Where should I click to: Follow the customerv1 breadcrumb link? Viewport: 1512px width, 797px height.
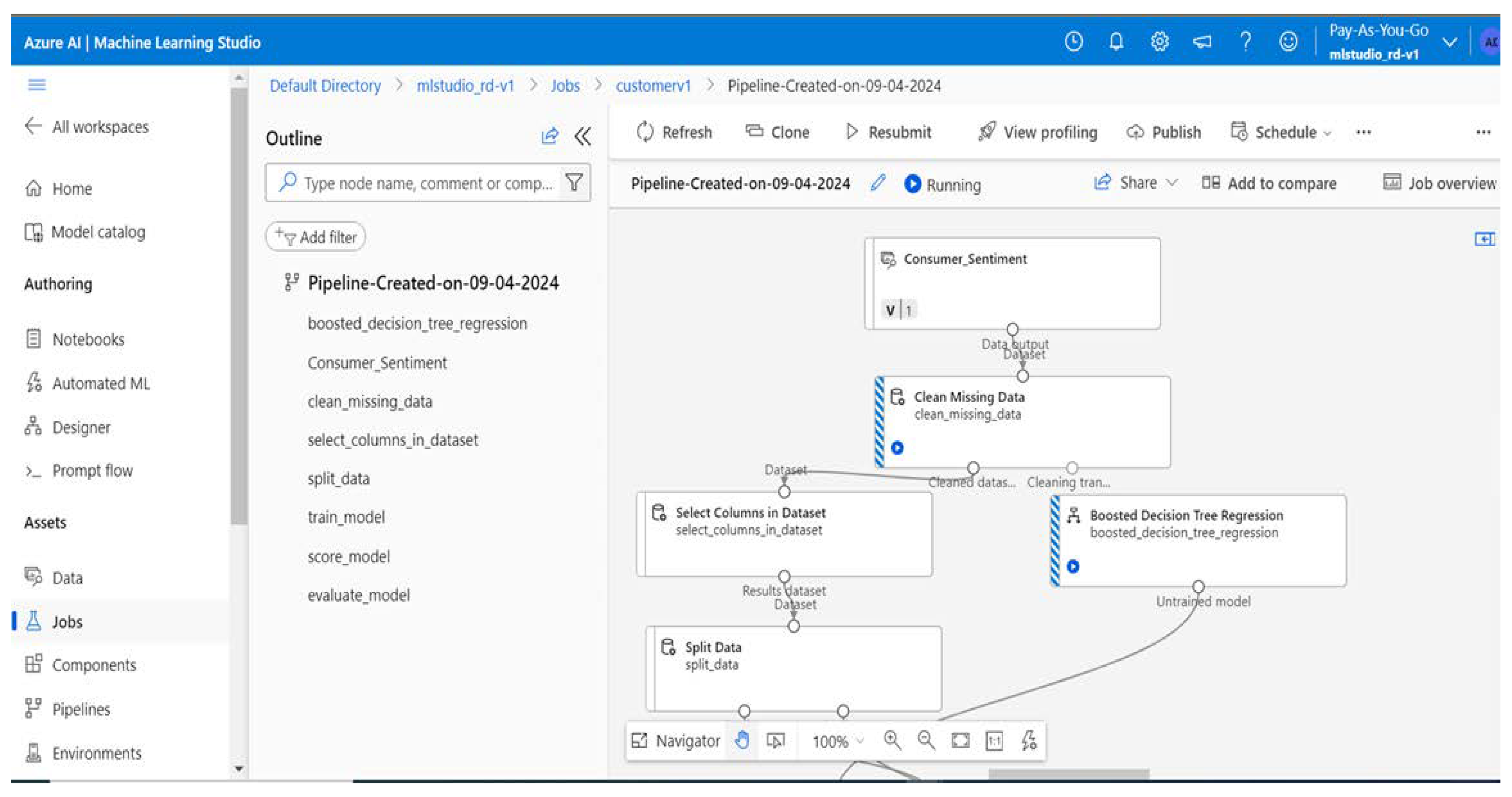pyautogui.click(x=653, y=86)
